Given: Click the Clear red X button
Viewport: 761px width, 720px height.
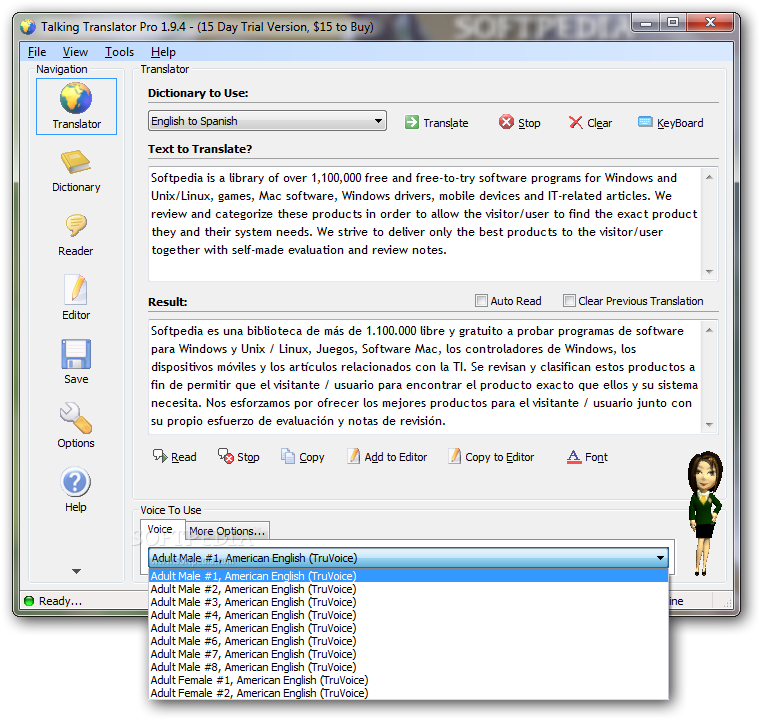Looking at the screenshot, I should point(590,123).
